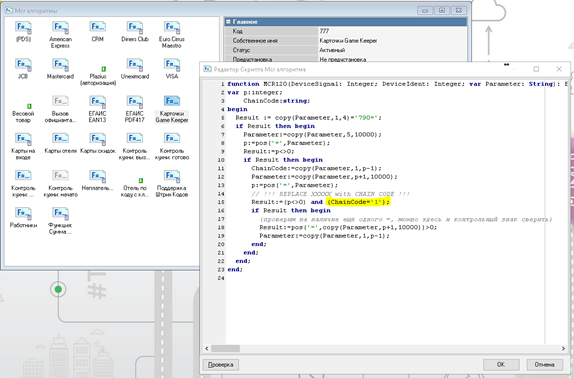The height and width of the screenshot is (378, 574).
Task: Click the Проверка button in script editor
Action: [x=221, y=364]
